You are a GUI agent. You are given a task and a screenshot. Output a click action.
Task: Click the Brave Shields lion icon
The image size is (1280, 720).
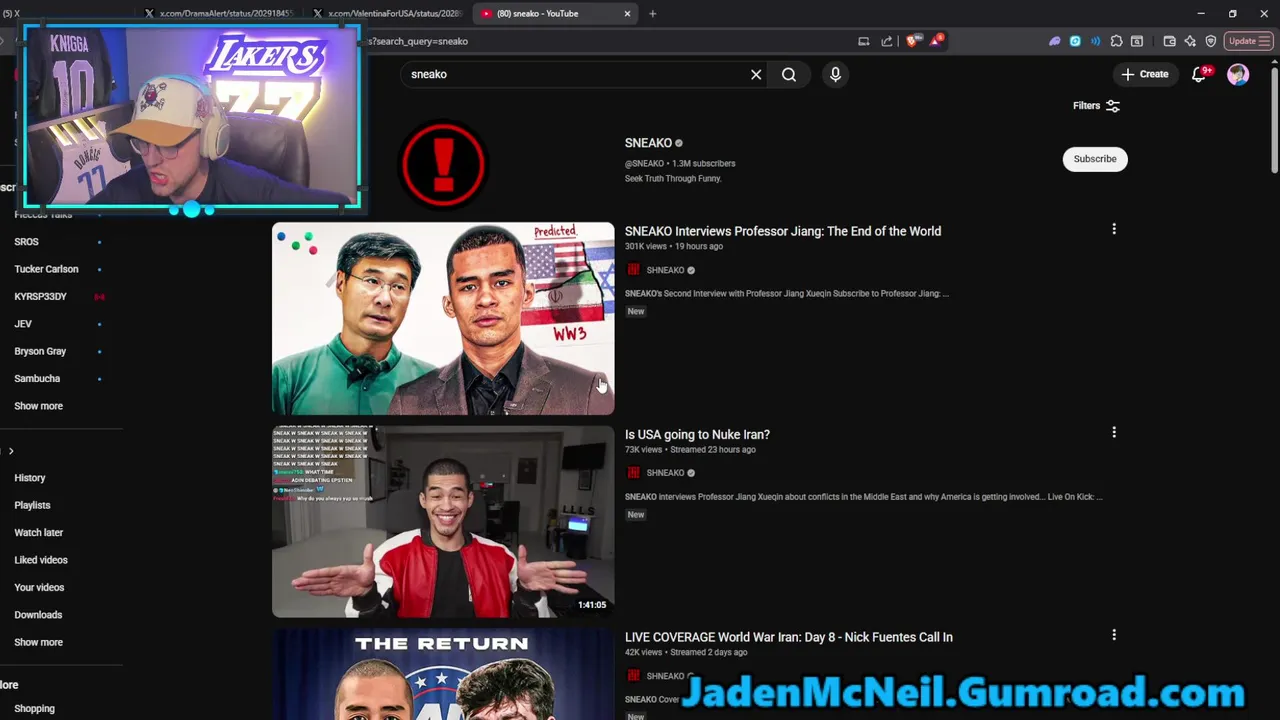911,41
